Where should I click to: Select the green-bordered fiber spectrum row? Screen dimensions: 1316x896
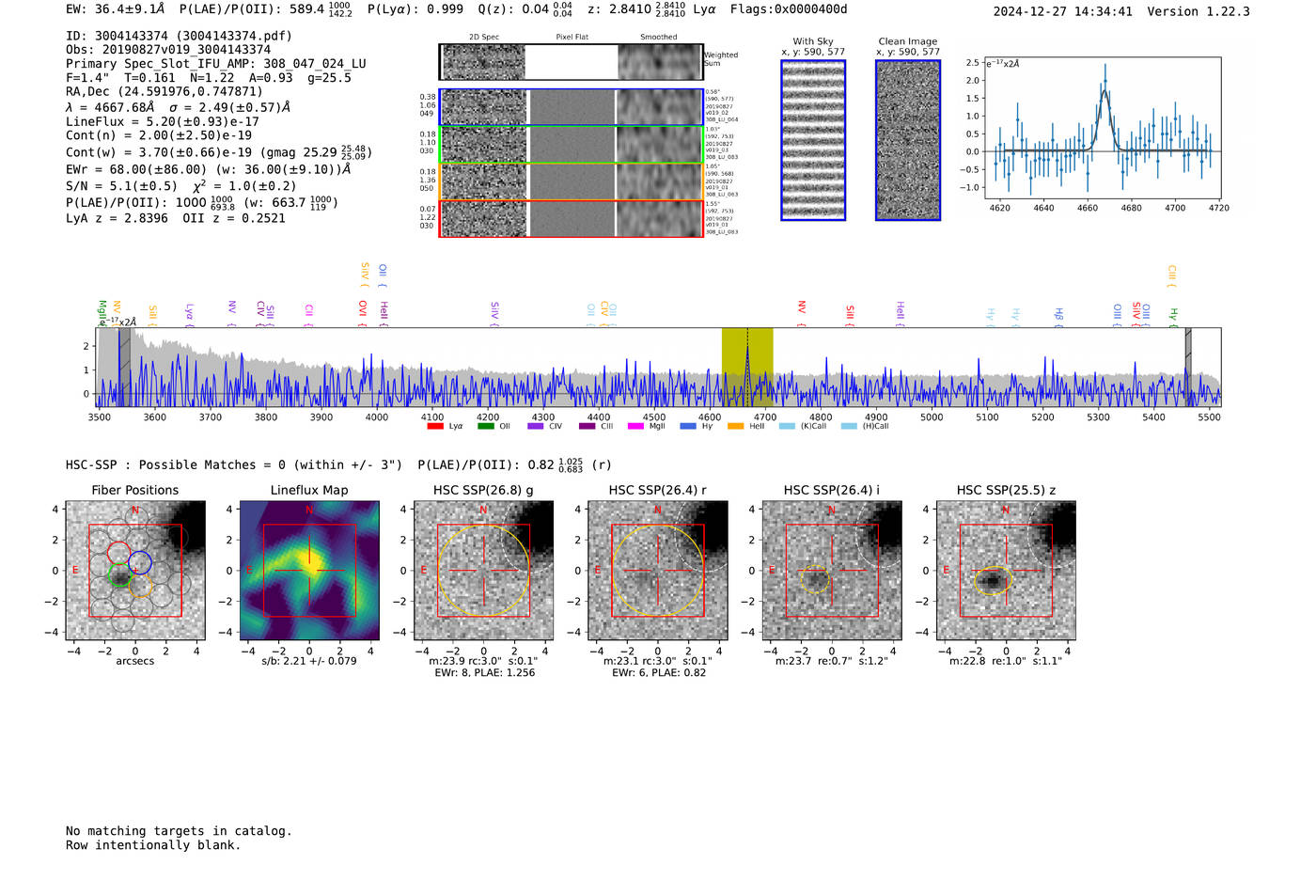[x=571, y=145]
